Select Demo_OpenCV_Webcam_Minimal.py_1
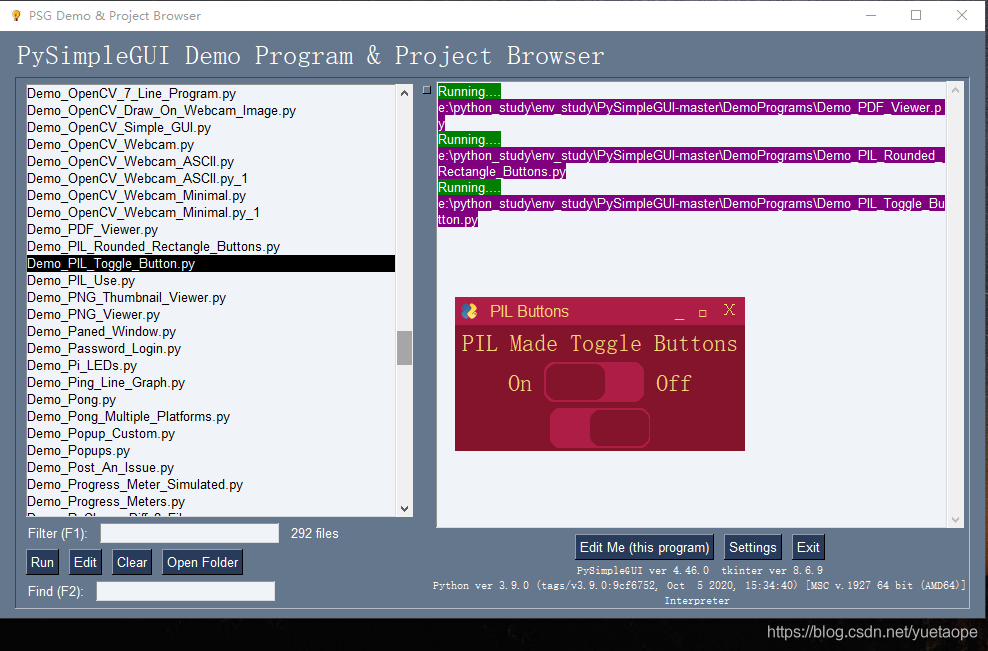The image size is (988, 651). click(x=210, y=212)
